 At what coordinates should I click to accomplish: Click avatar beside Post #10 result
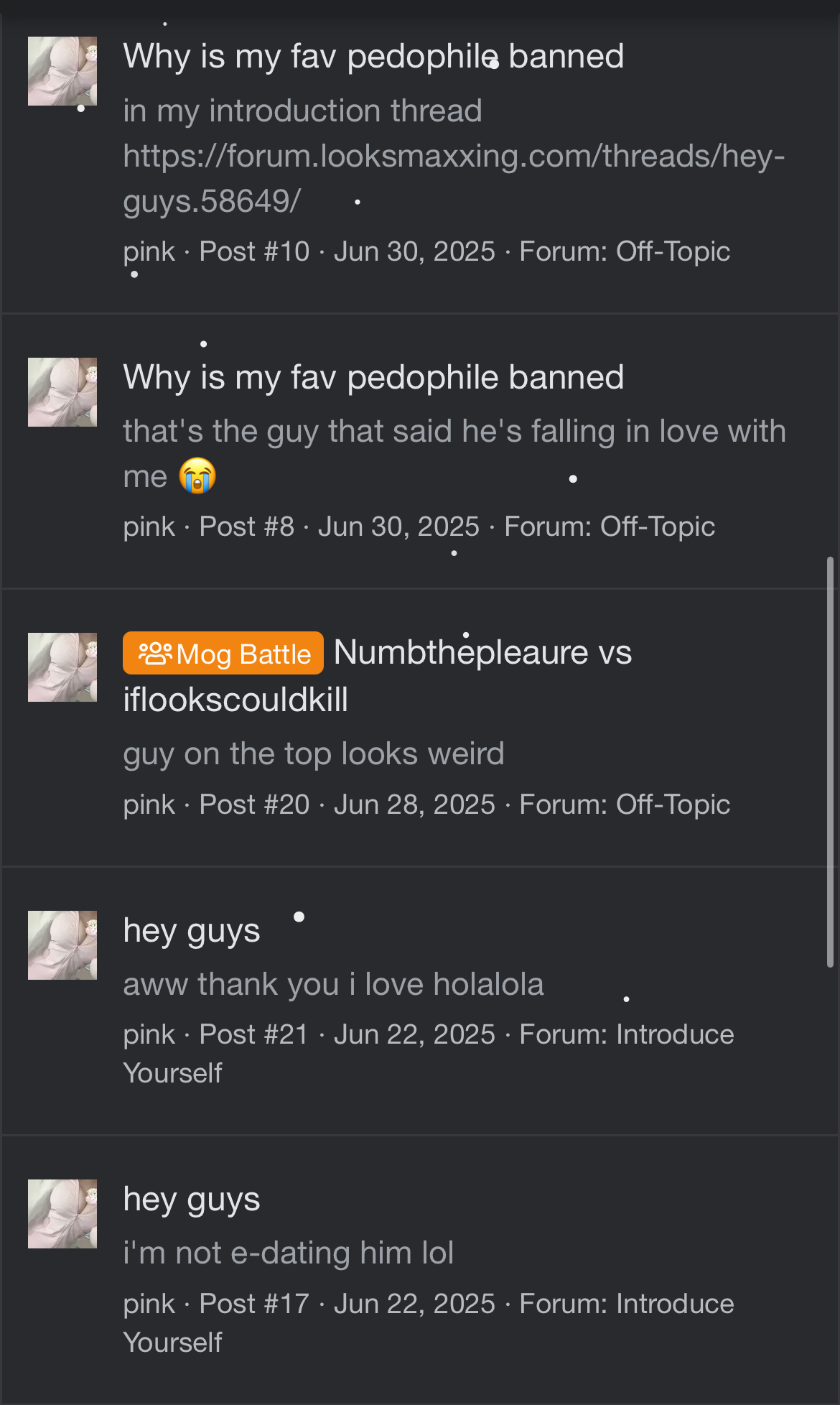[x=62, y=71]
